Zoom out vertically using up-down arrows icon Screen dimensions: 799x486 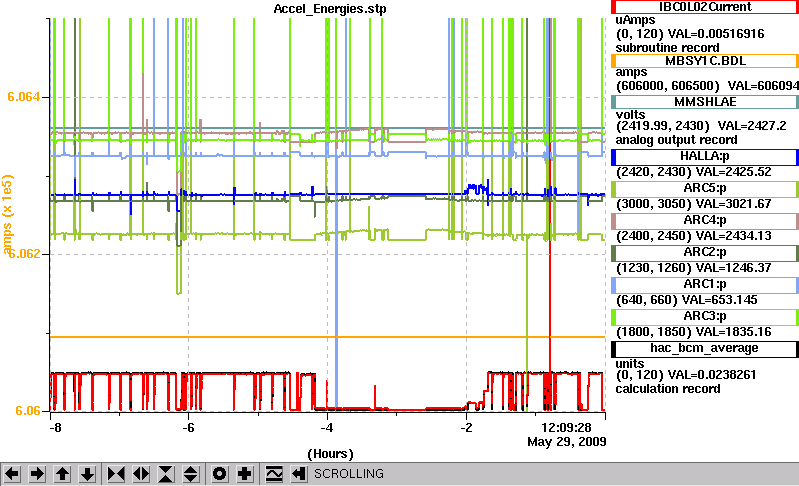coord(191,474)
